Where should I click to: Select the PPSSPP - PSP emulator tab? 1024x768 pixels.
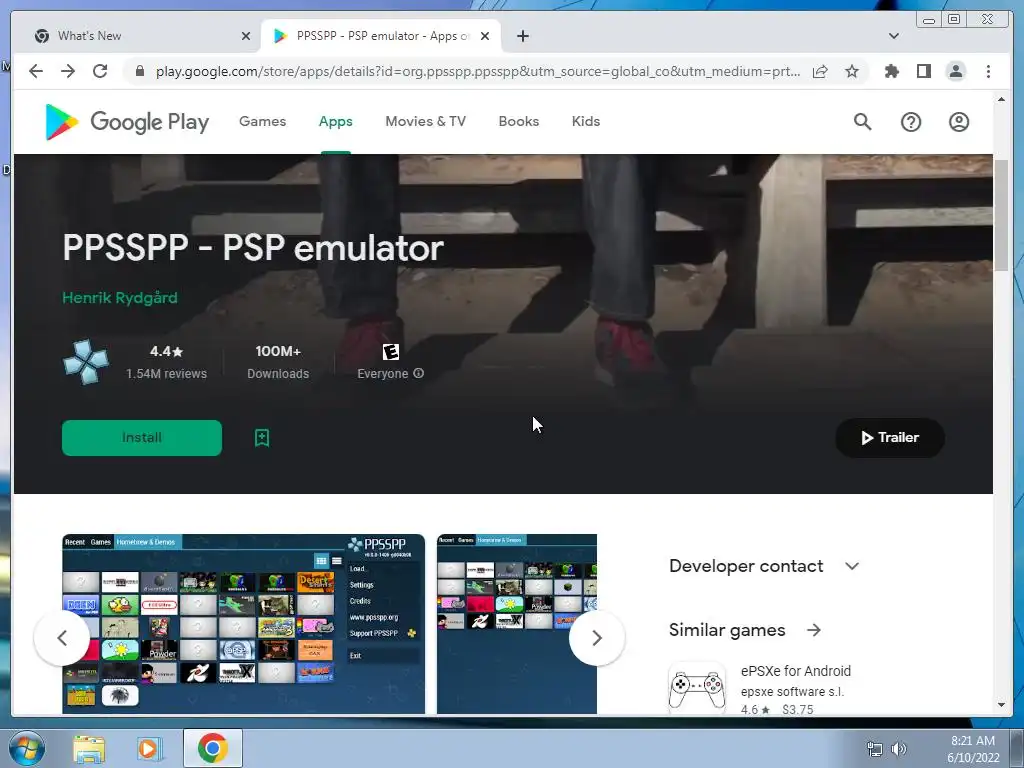[381, 36]
